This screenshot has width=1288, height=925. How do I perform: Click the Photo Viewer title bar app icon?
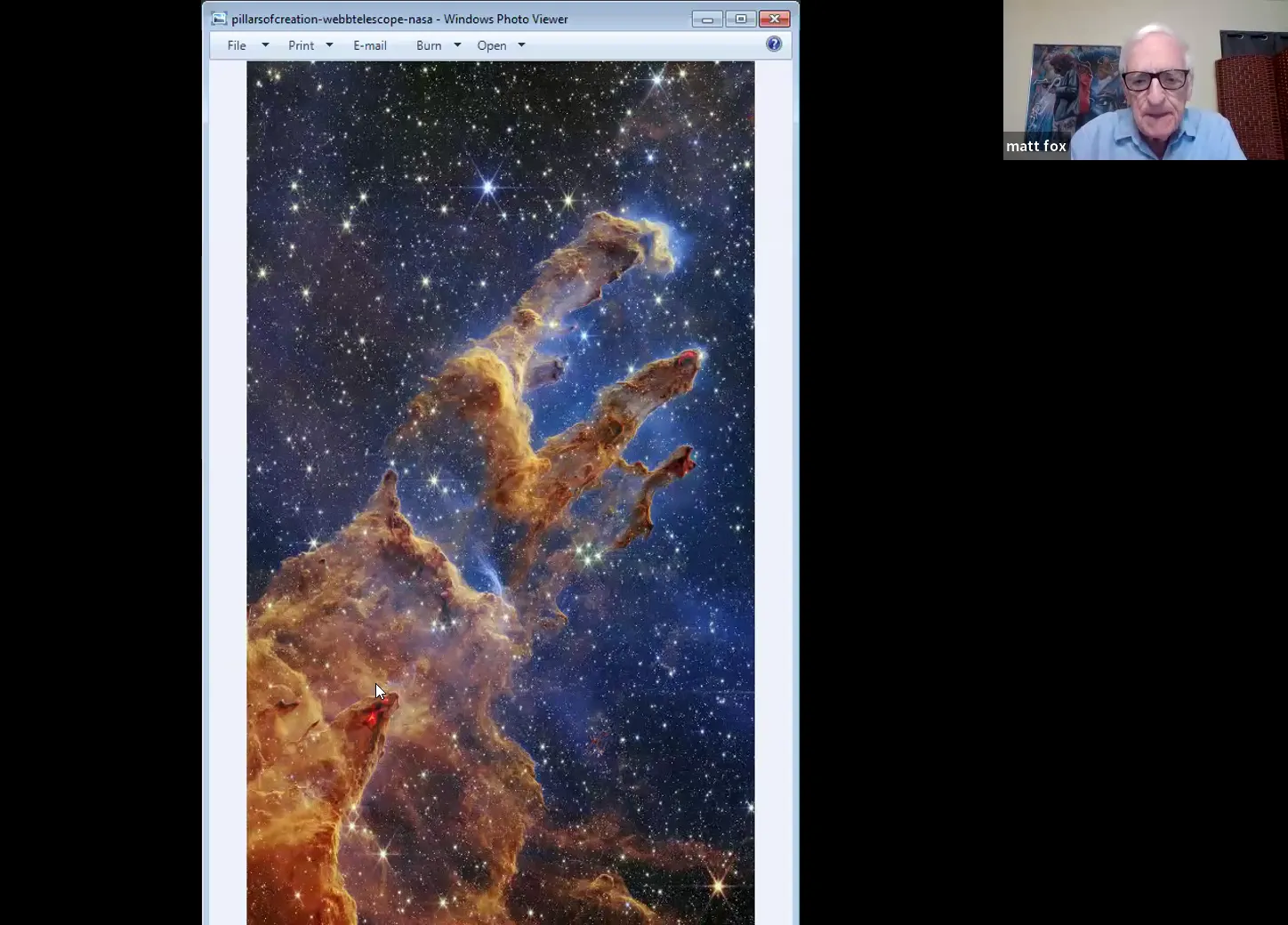(219, 19)
